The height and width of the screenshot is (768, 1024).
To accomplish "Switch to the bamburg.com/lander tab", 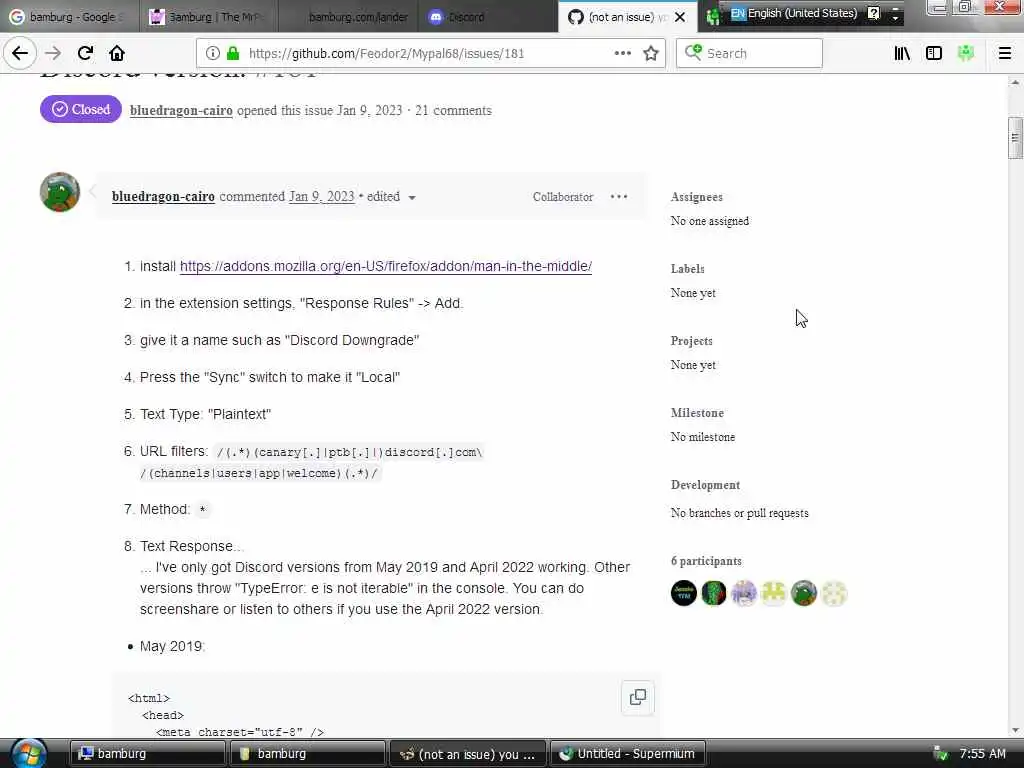I will (x=349, y=17).
